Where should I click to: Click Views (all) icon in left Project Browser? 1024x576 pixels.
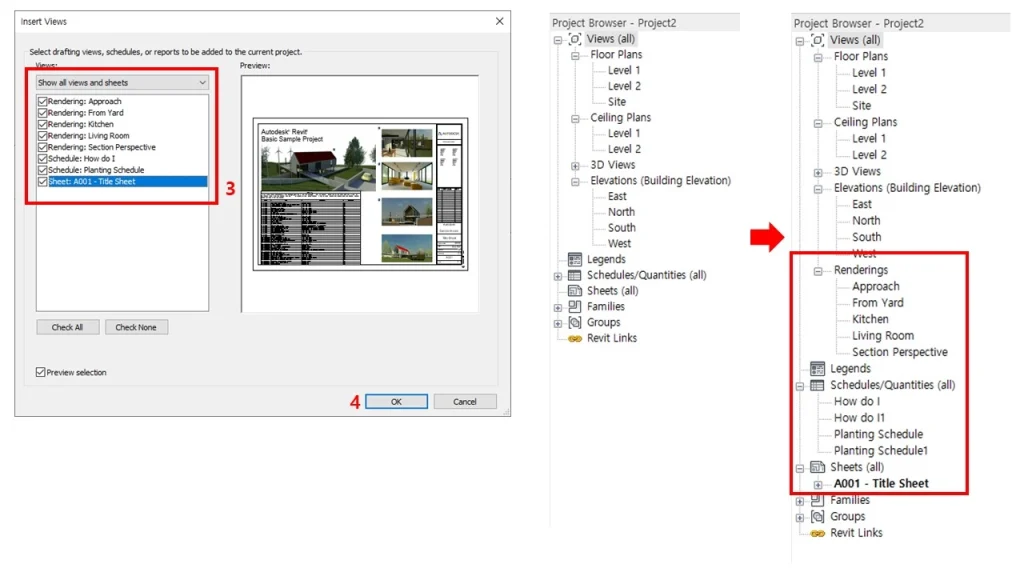click(x=575, y=39)
